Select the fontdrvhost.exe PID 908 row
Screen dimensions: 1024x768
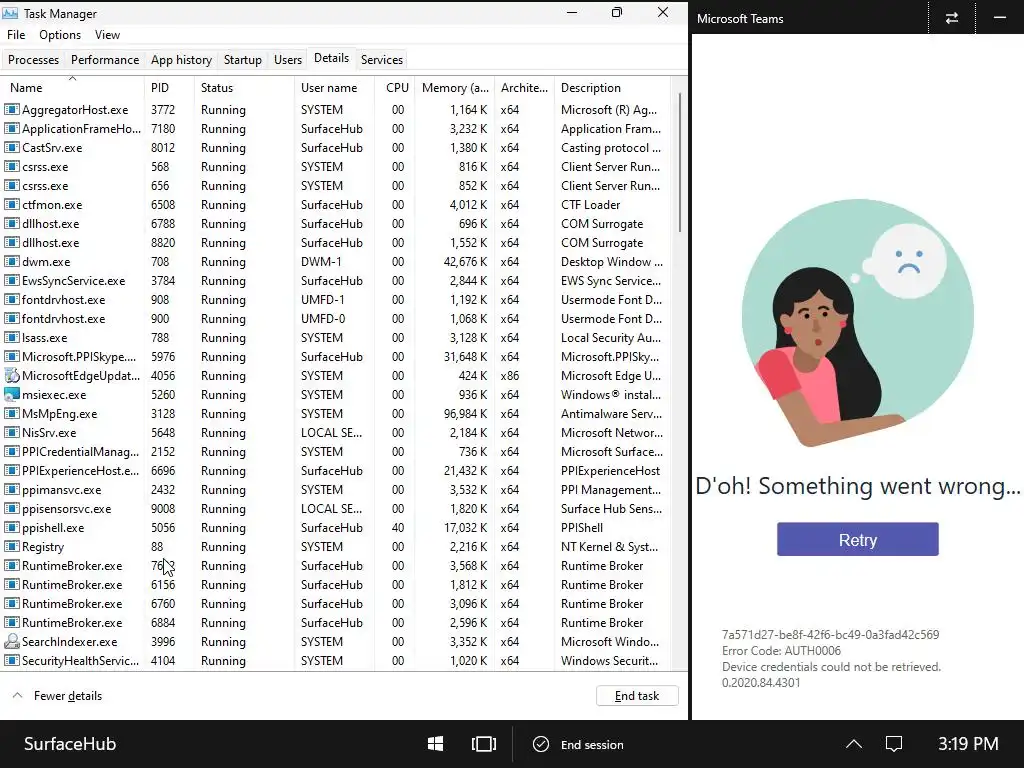point(336,300)
